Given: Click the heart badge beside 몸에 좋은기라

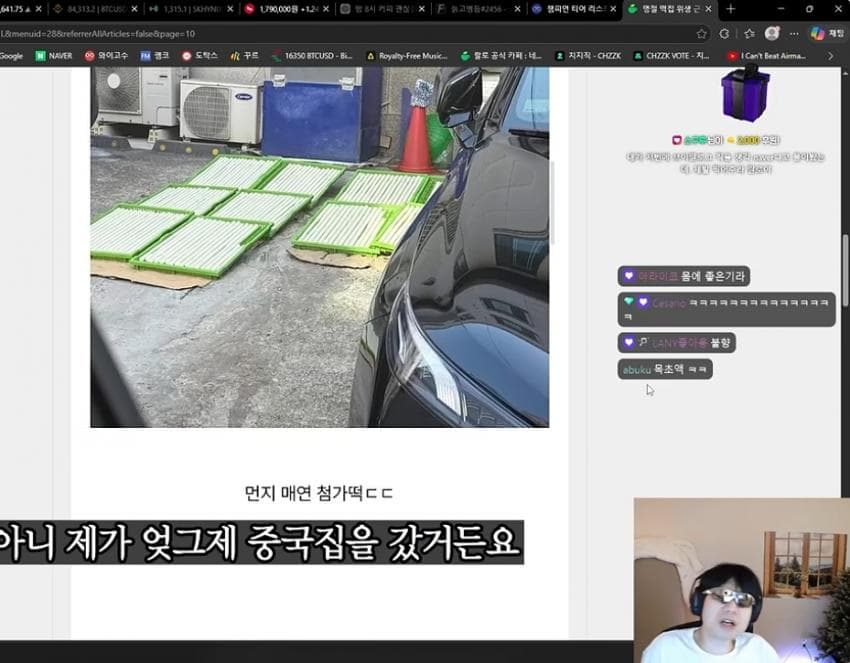Looking at the screenshot, I should coord(629,276).
